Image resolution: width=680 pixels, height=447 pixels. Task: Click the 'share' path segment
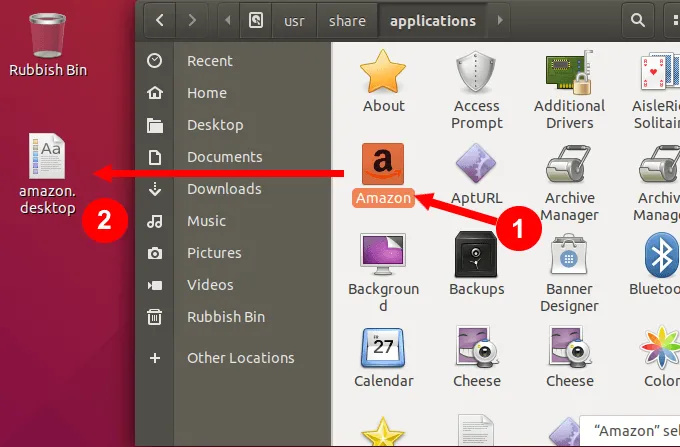click(349, 19)
